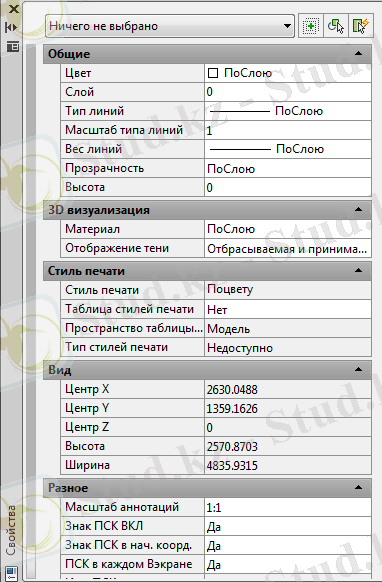The width and height of the screenshot is (382, 582).
Task: Toggle Знак ПСК ВКЛ value Да
Action: (x=288, y=526)
